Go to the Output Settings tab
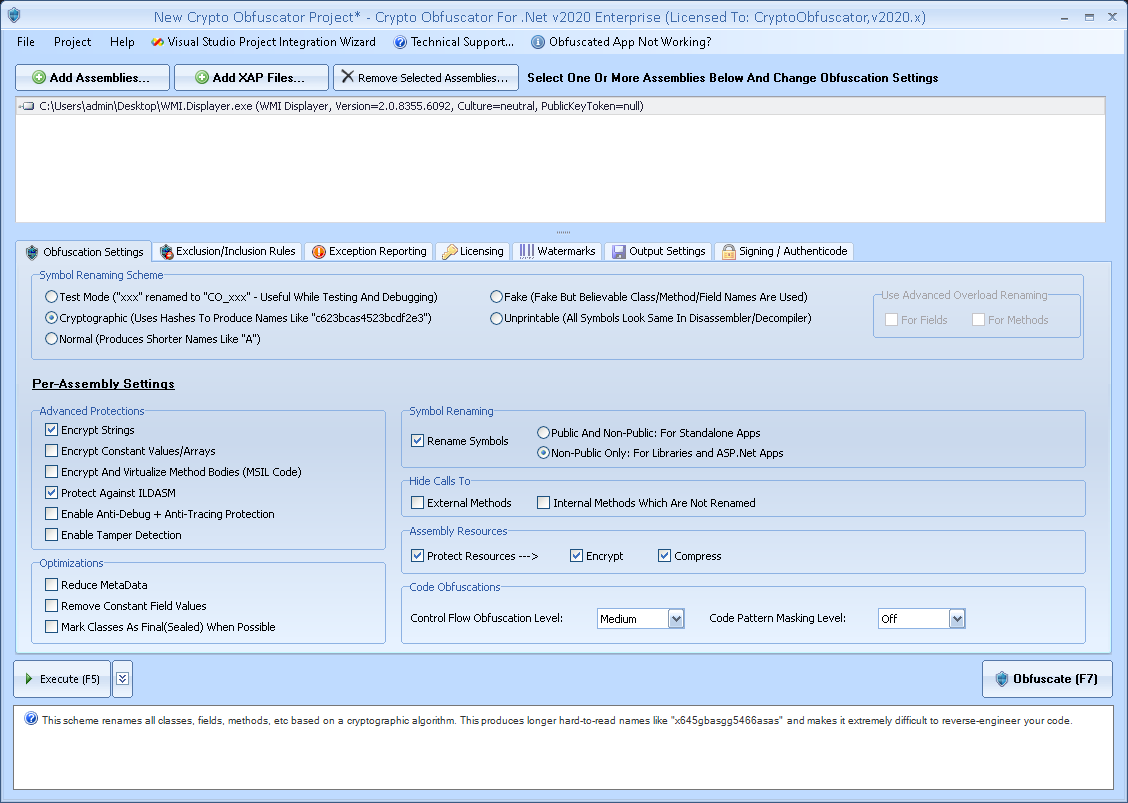Viewport: 1128px width, 803px height. pyautogui.click(x=658, y=251)
